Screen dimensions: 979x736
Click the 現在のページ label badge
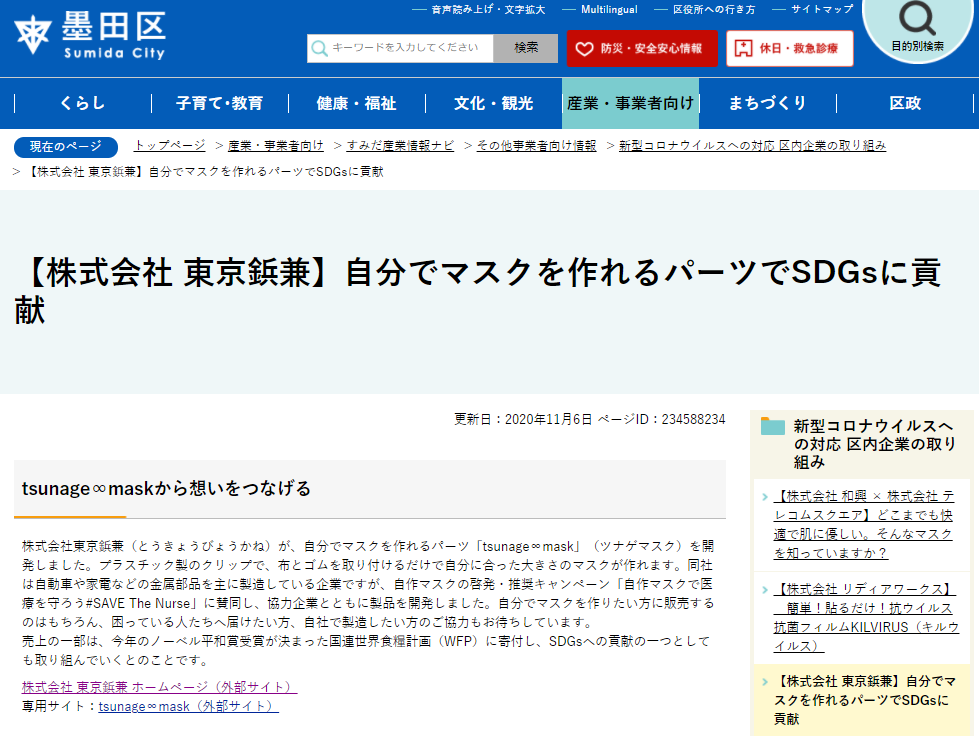(x=66, y=147)
